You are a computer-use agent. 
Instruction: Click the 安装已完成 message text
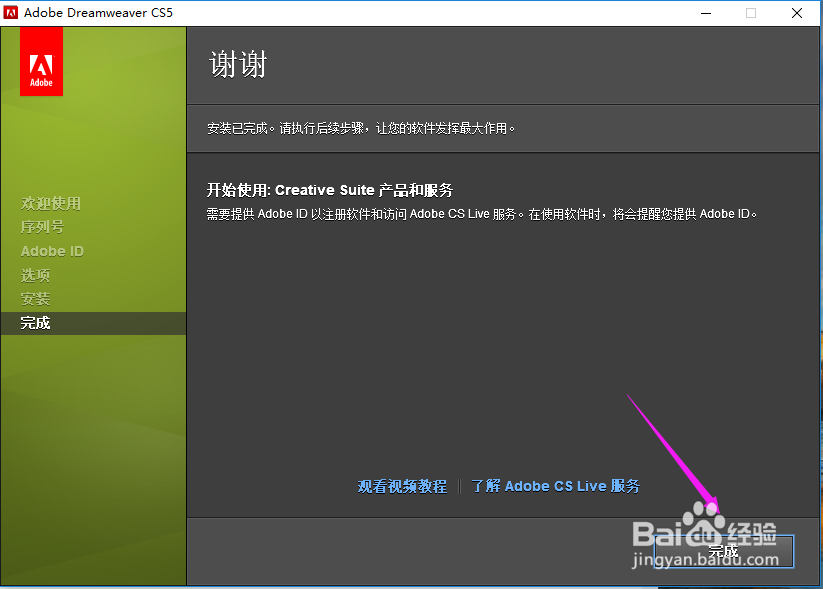click(361, 128)
